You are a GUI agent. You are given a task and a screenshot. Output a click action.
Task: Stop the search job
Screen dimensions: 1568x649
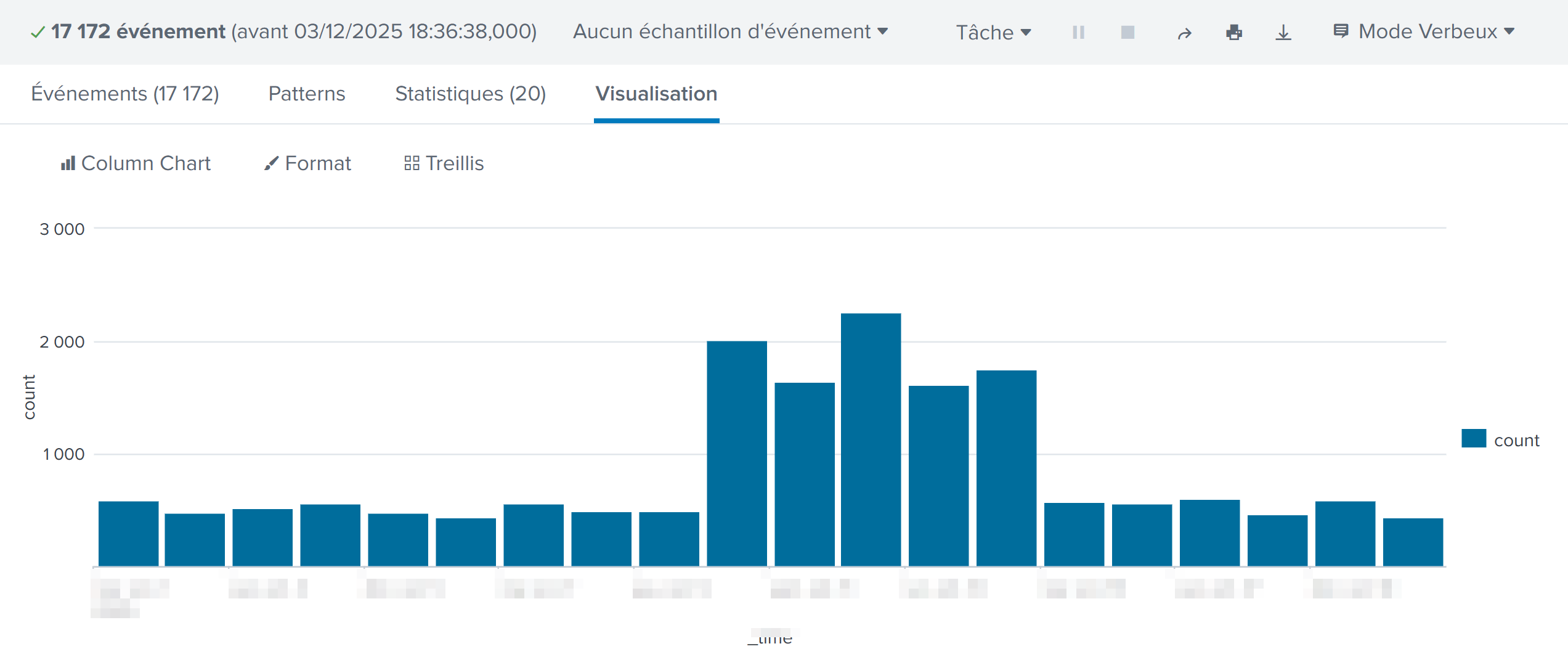pos(1127,32)
